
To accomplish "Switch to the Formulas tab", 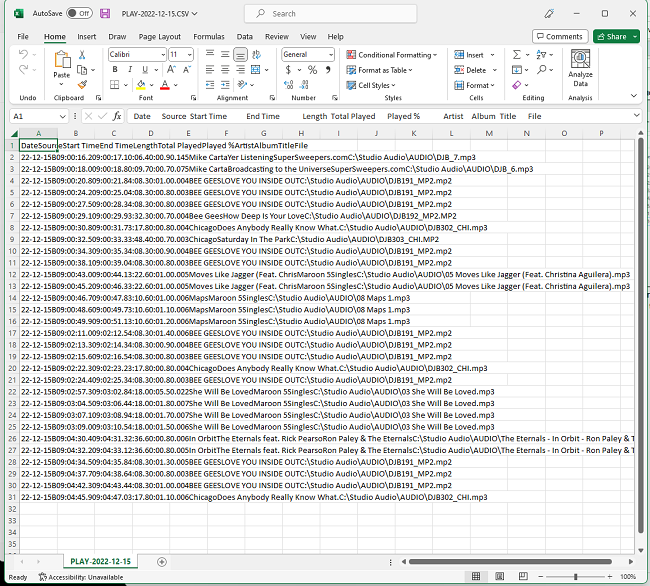I will point(209,36).
